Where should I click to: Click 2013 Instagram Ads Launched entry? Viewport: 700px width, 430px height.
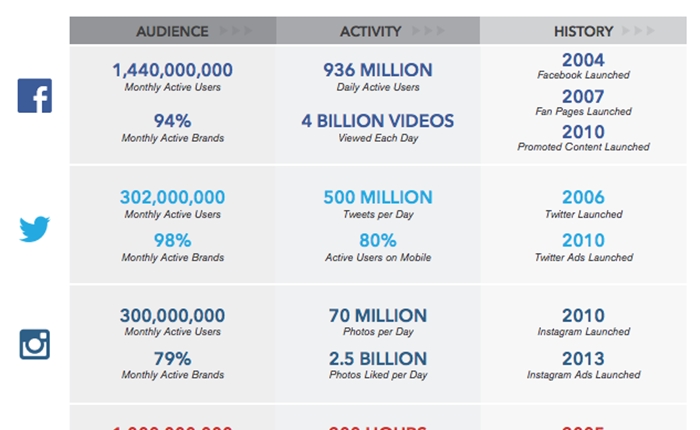(583, 365)
